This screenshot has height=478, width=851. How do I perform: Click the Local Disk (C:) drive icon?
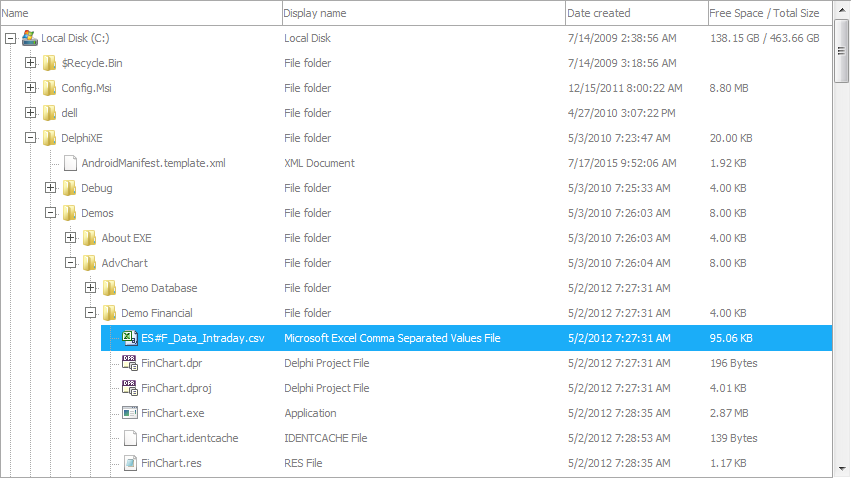click(x=30, y=38)
